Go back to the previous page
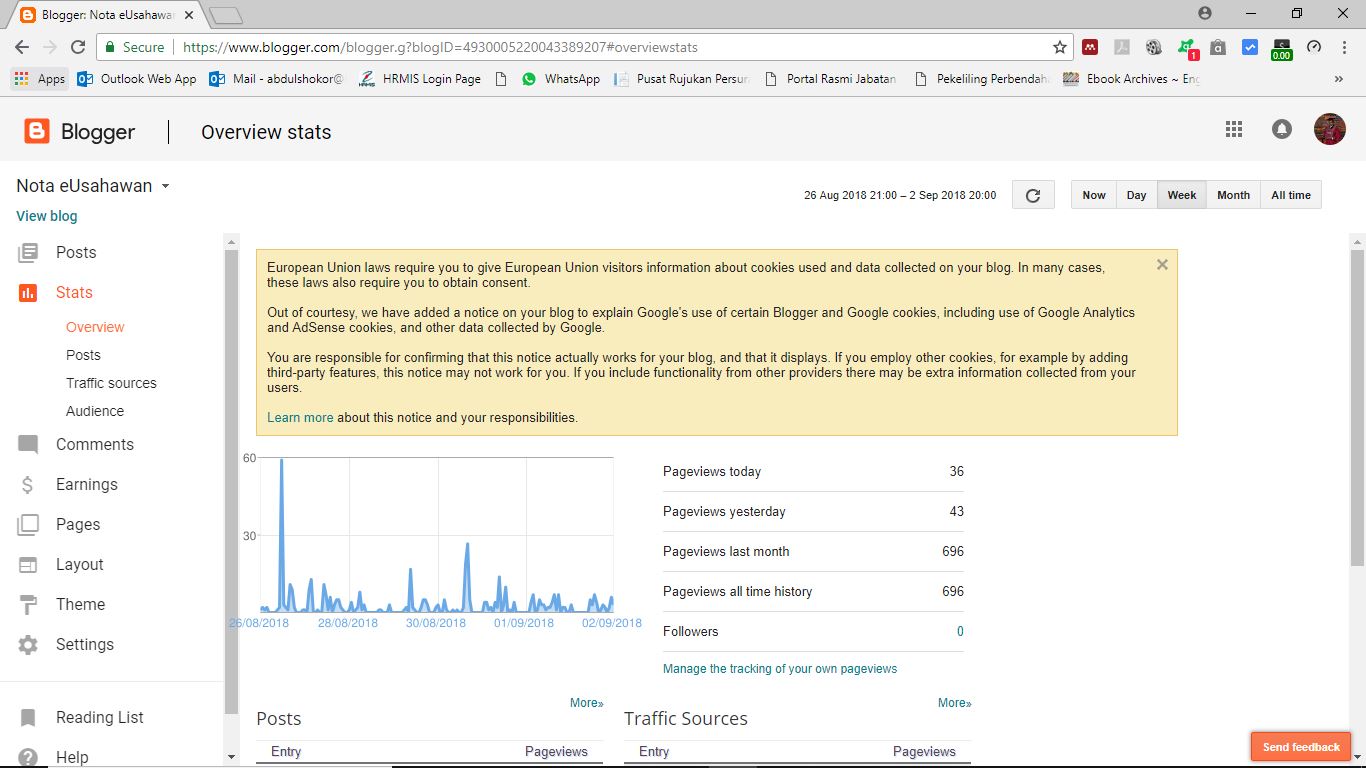The width and height of the screenshot is (1366, 768). [22, 47]
